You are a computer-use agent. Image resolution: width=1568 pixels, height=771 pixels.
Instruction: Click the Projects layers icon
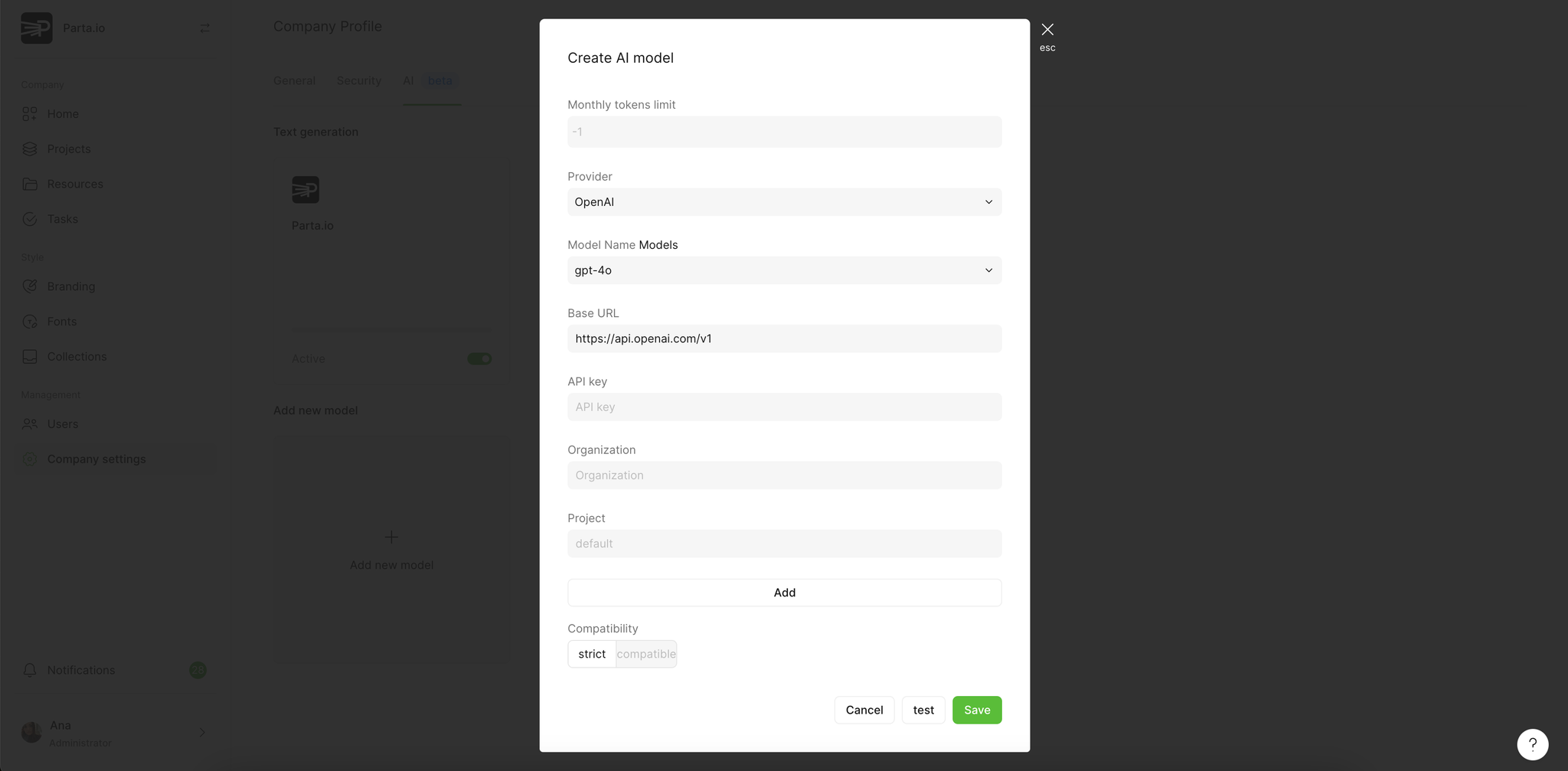(30, 149)
